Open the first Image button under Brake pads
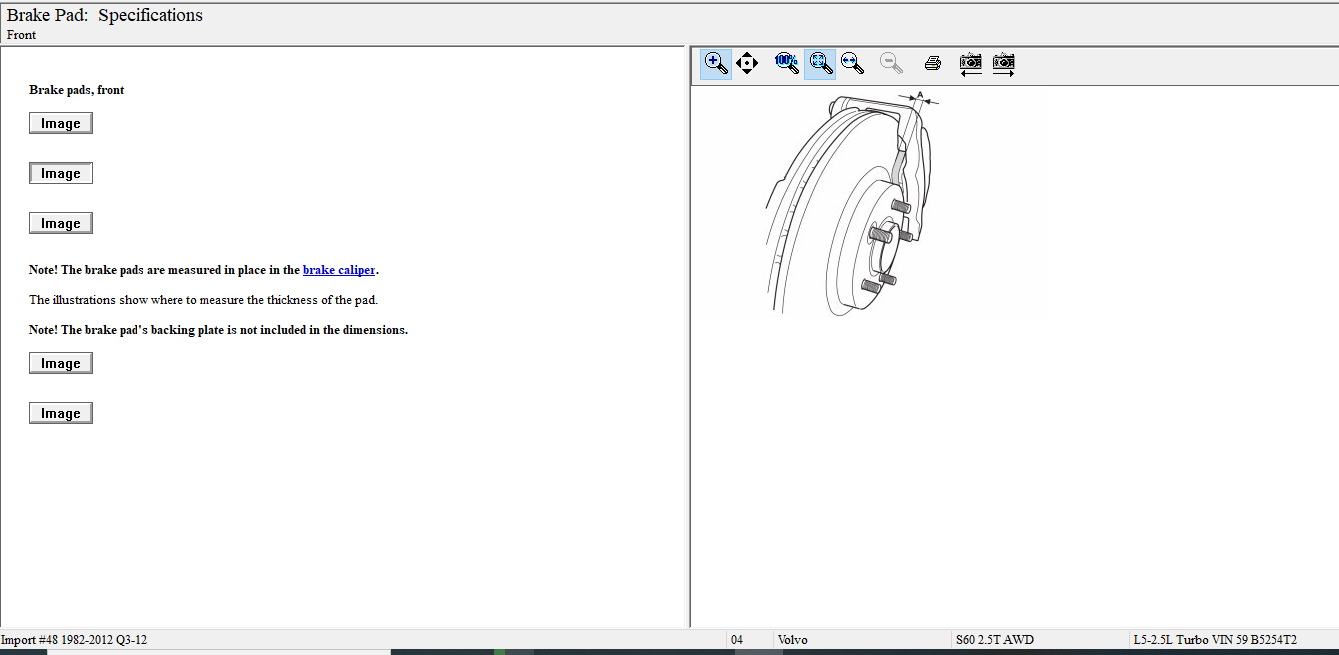The width and height of the screenshot is (1339, 655). (x=61, y=123)
